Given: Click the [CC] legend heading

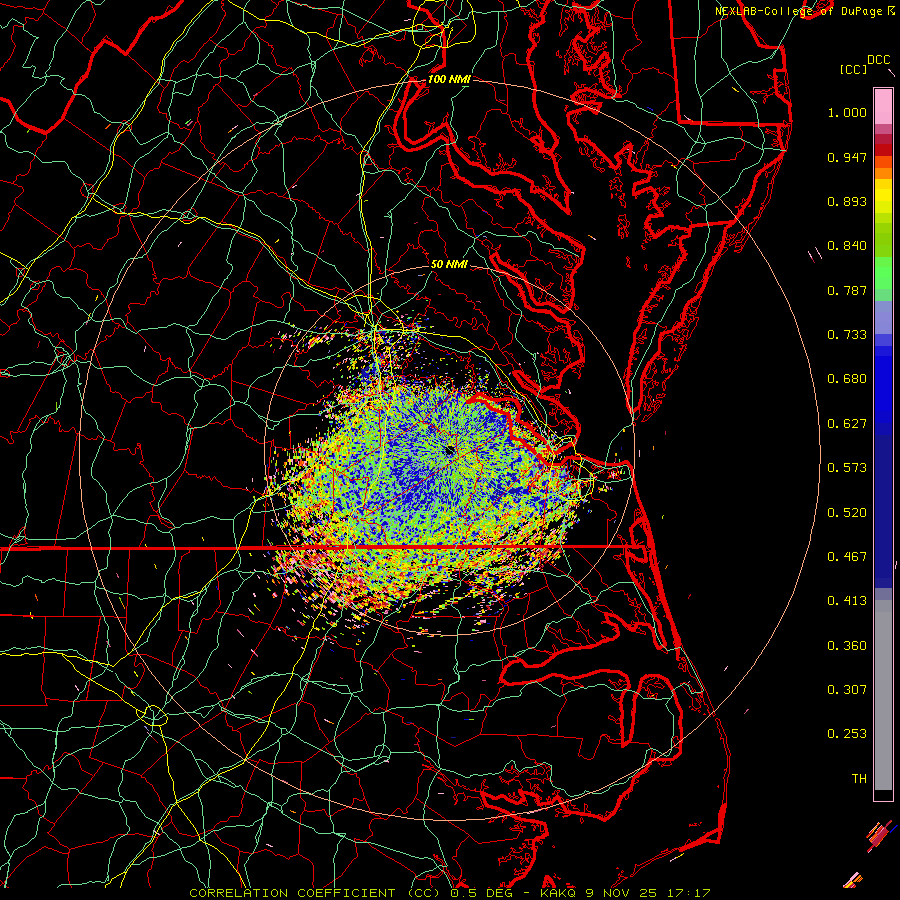Looking at the screenshot, I should point(854,69).
